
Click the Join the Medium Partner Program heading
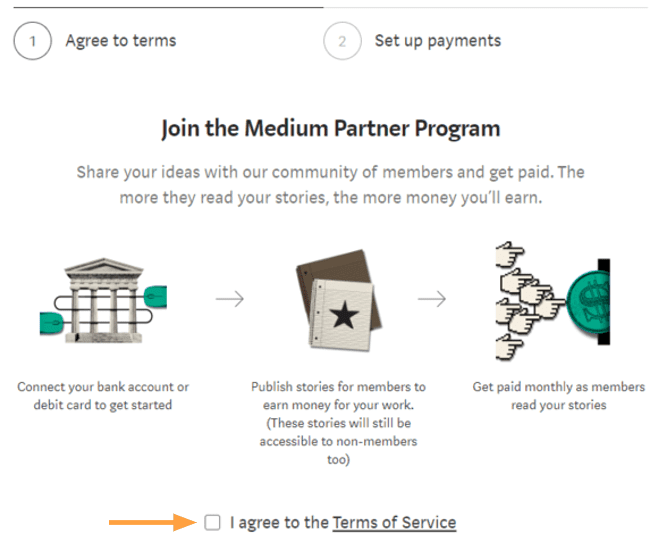(x=330, y=129)
